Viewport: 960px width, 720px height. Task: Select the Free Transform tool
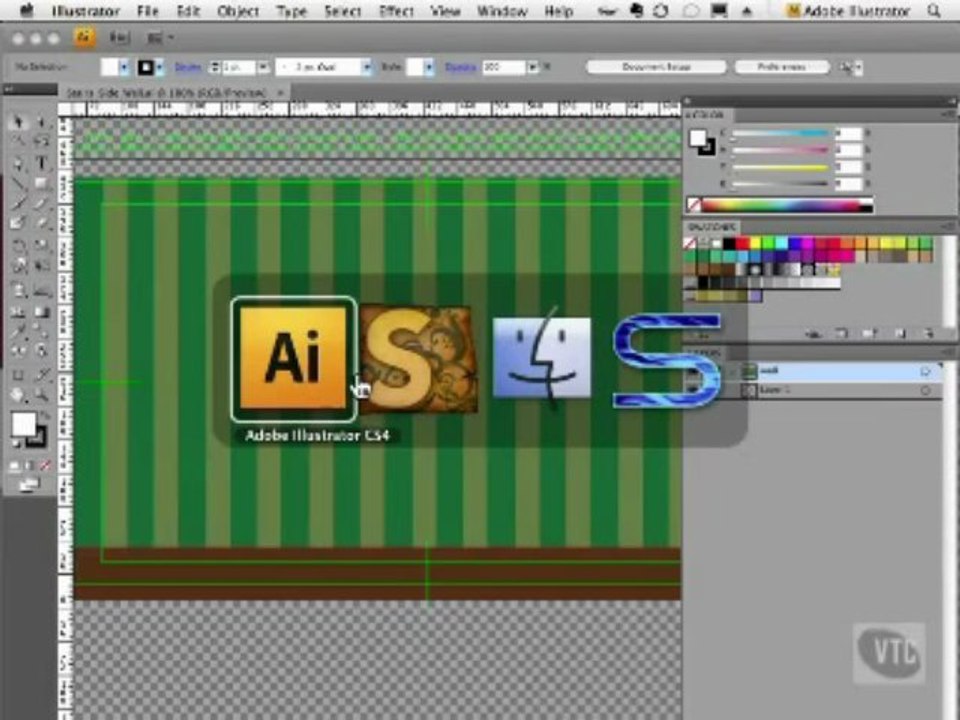(41, 266)
